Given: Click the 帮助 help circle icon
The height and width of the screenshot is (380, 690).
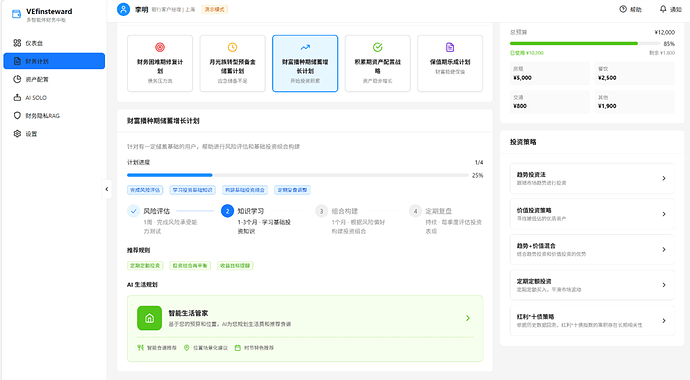Looking at the screenshot, I should [623, 9].
